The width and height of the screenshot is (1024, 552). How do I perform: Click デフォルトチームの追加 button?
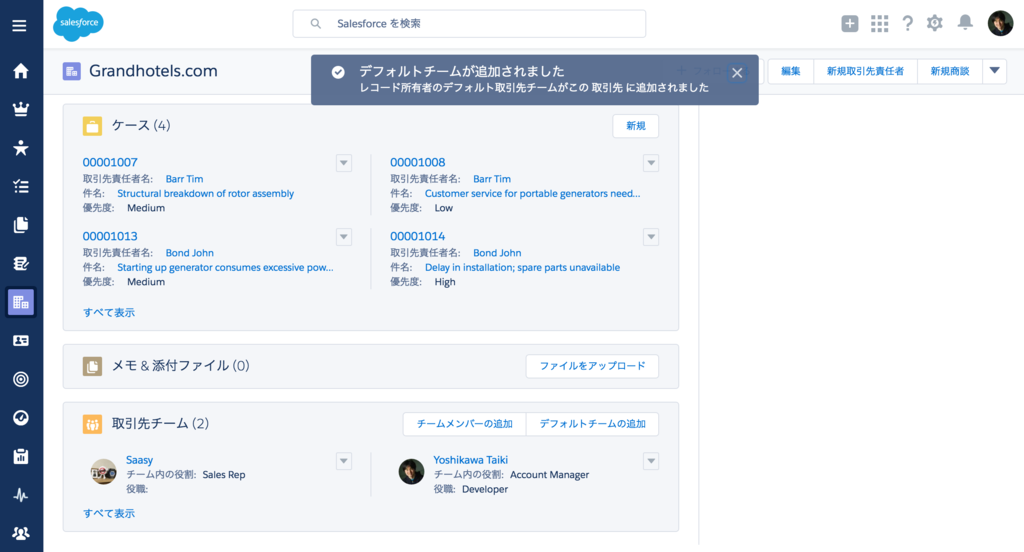[x=592, y=424]
